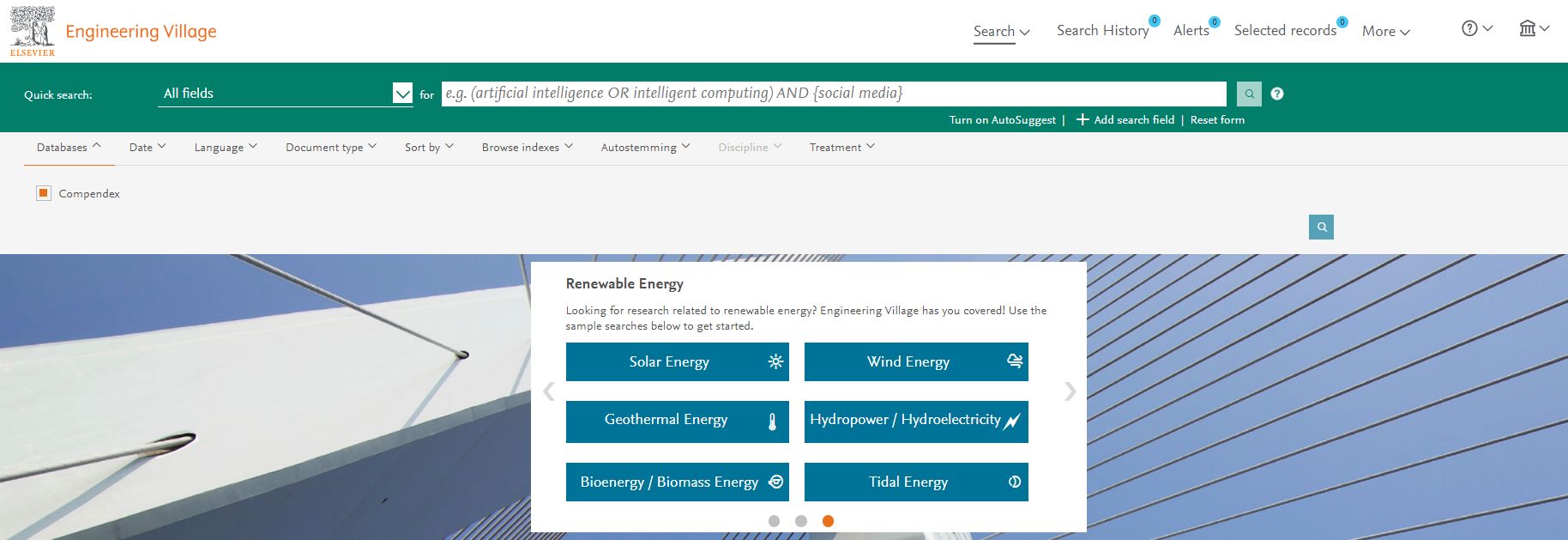The image size is (1568, 540).
Task: Expand the Autostemming options
Action: (645, 147)
